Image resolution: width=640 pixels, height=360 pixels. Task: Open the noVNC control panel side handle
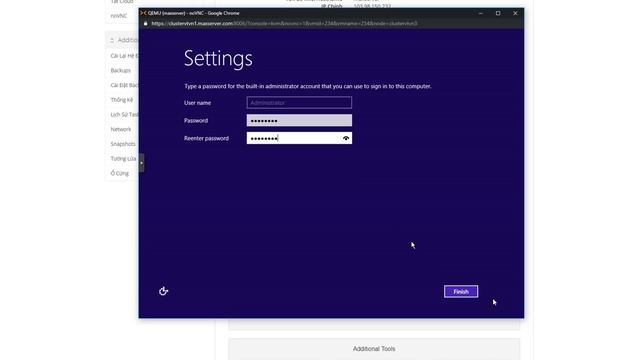pyautogui.click(x=141, y=163)
